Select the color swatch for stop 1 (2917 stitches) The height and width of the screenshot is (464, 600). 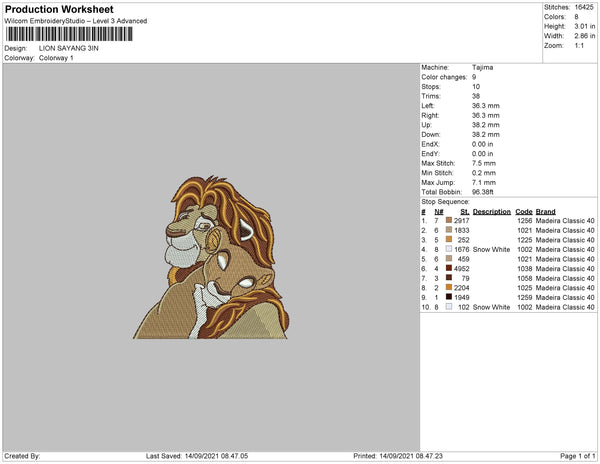click(x=449, y=220)
